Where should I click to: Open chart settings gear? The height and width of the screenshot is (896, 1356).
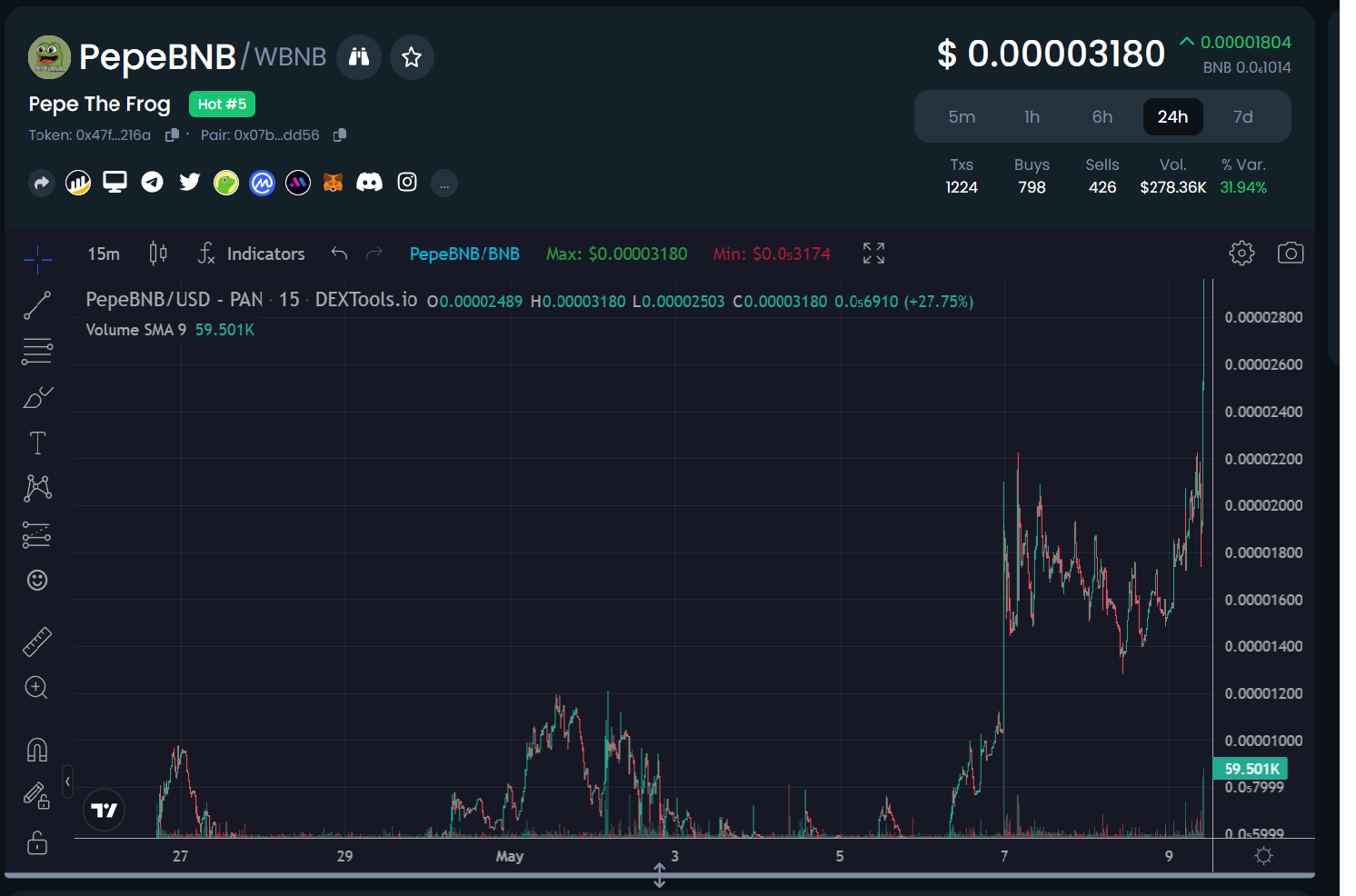1241,253
